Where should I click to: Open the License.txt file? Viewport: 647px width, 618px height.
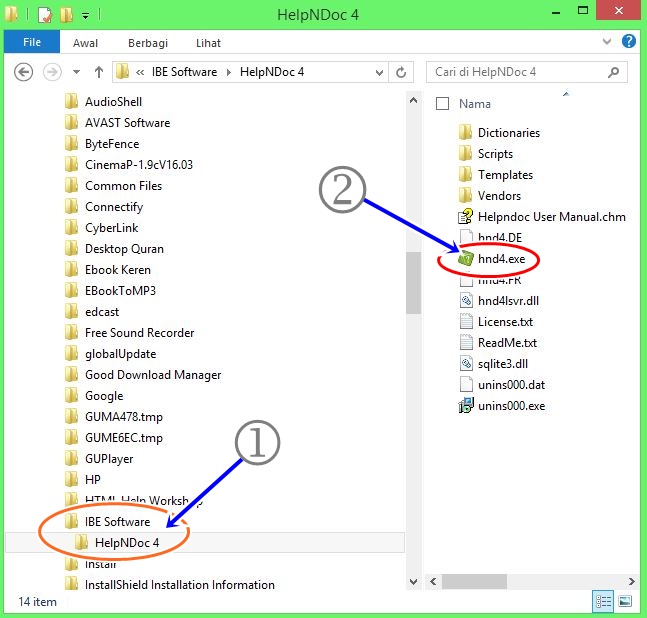[496, 322]
